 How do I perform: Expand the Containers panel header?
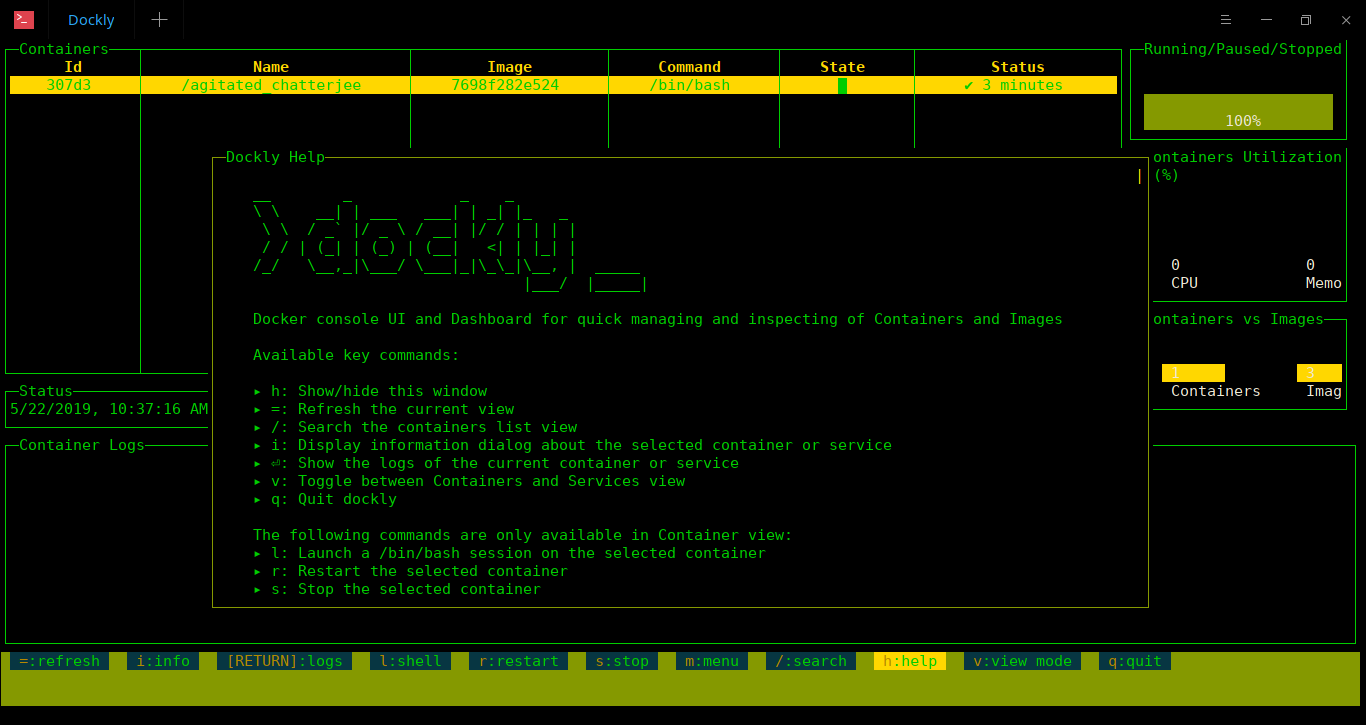64,48
